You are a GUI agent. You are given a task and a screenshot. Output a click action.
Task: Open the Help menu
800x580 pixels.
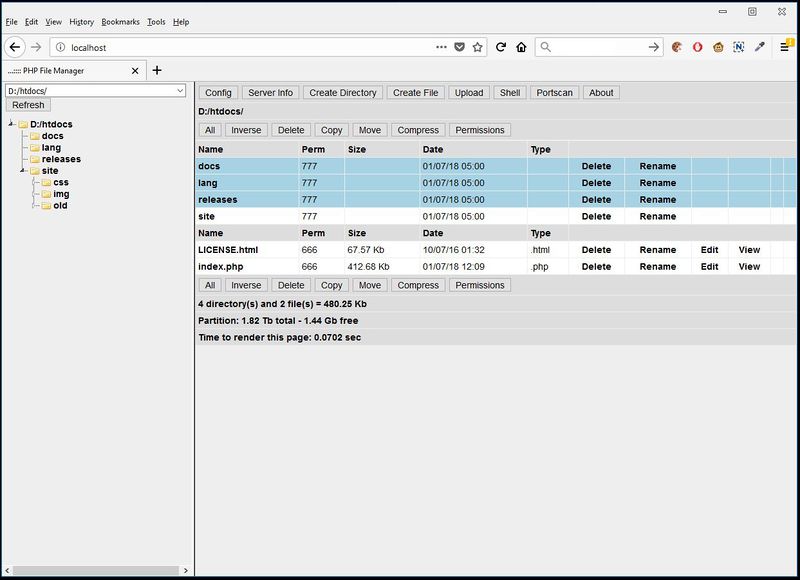coord(181,22)
